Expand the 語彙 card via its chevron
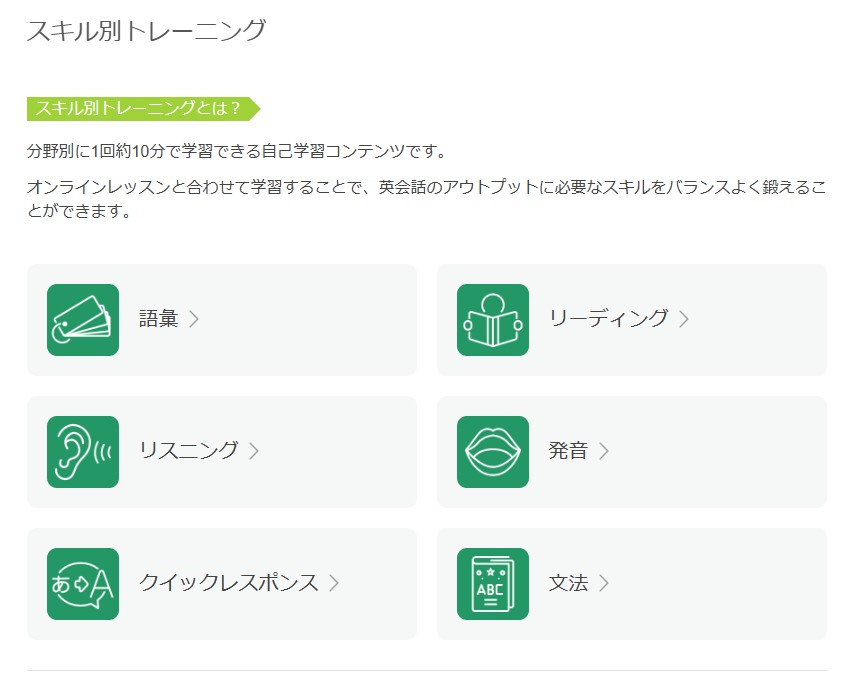 tap(197, 320)
